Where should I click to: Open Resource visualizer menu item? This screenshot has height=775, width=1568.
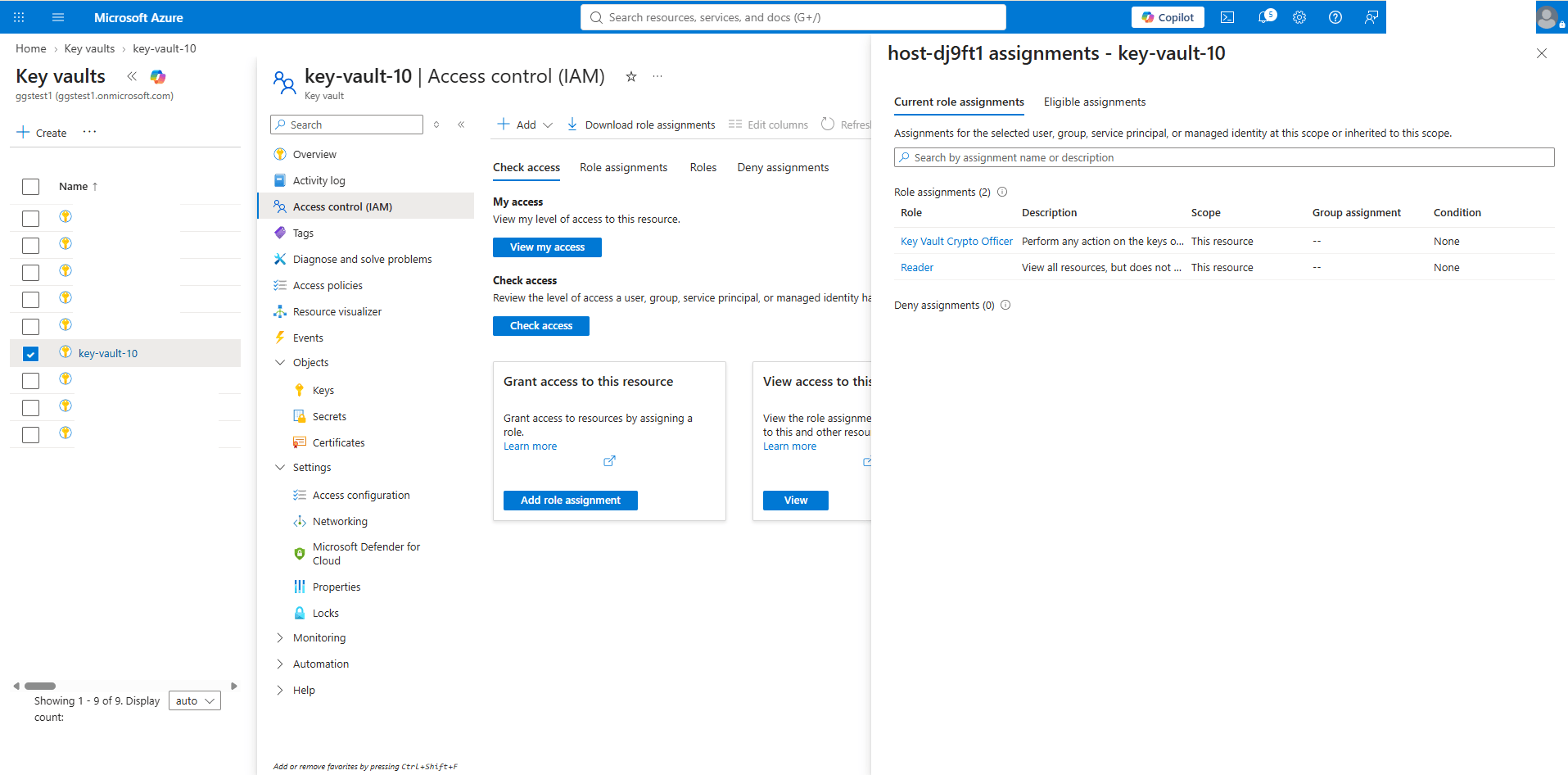tap(337, 311)
